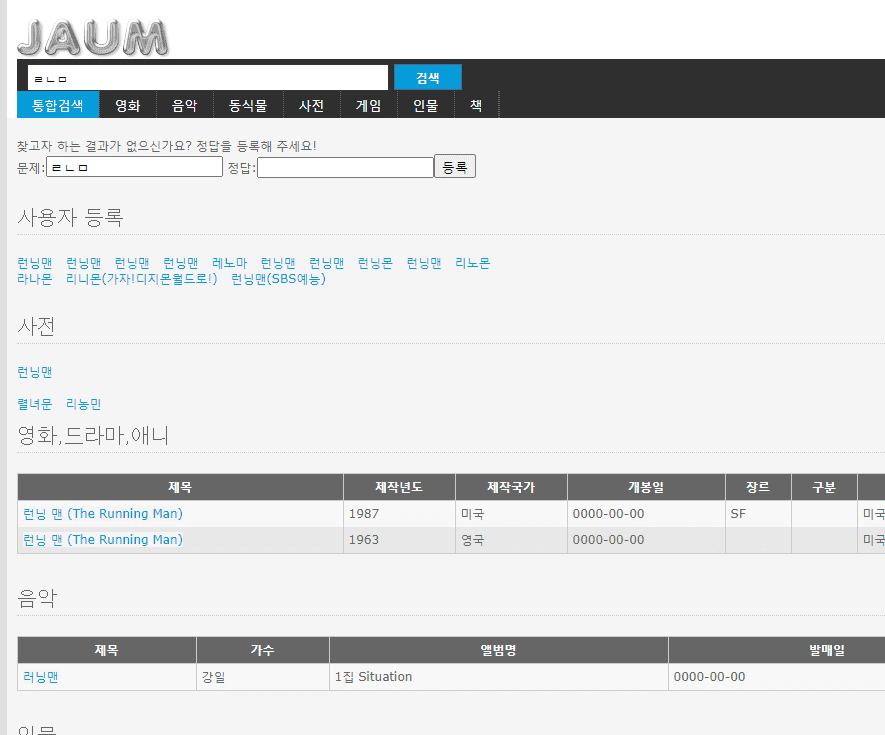The width and height of the screenshot is (885, 735).
Task: Click the 등록 button
Action: click(455, 167)
